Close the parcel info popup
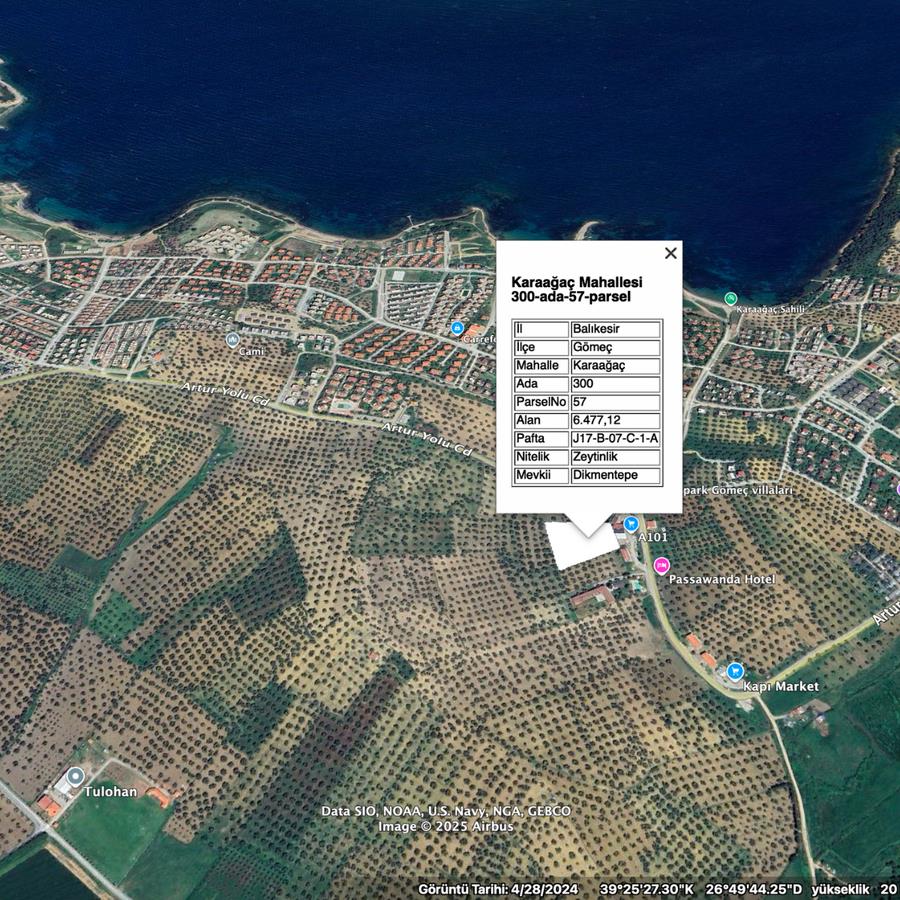 click(671, 253)
